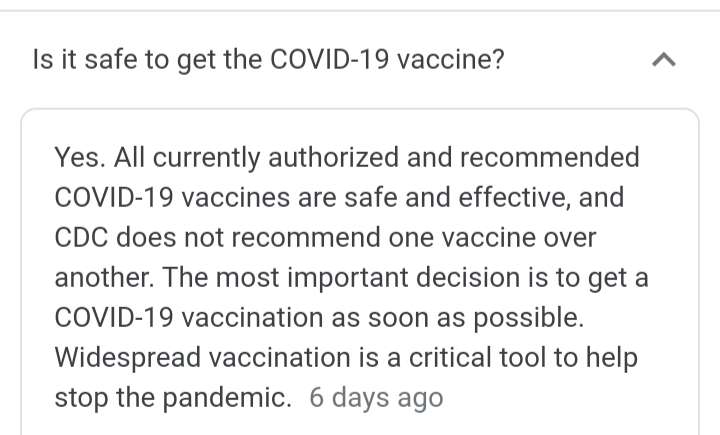This screenshot has height=435, width=720.
Task: Click the phrase "stop the pandemic."
Action: click(173, 397)
